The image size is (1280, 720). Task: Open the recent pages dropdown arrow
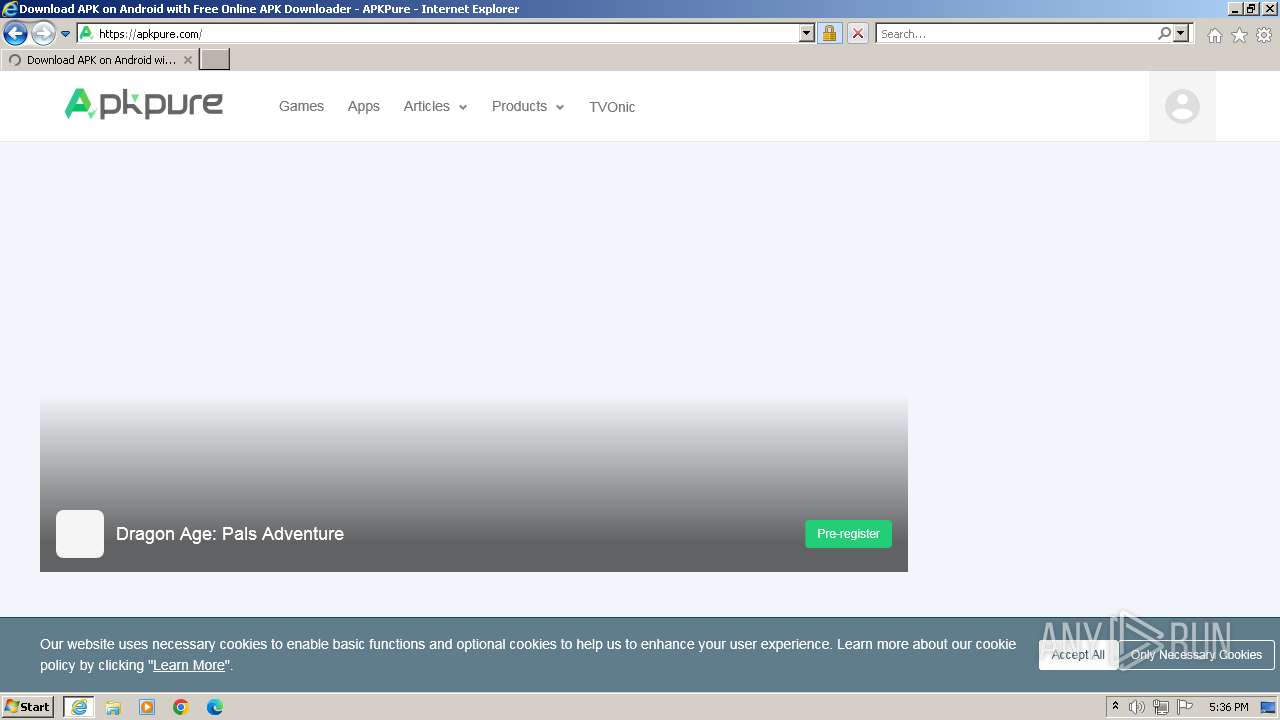click(66, 34)
